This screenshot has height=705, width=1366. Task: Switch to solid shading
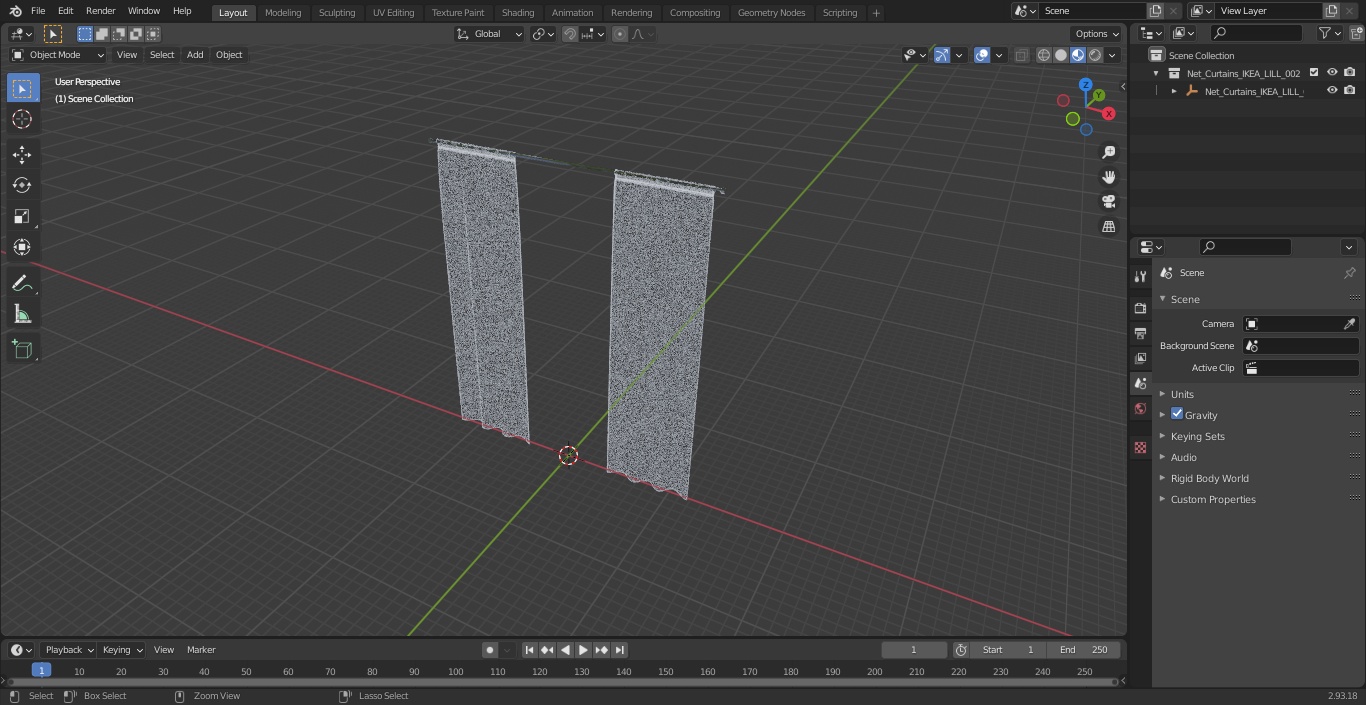coord(1061,55)
